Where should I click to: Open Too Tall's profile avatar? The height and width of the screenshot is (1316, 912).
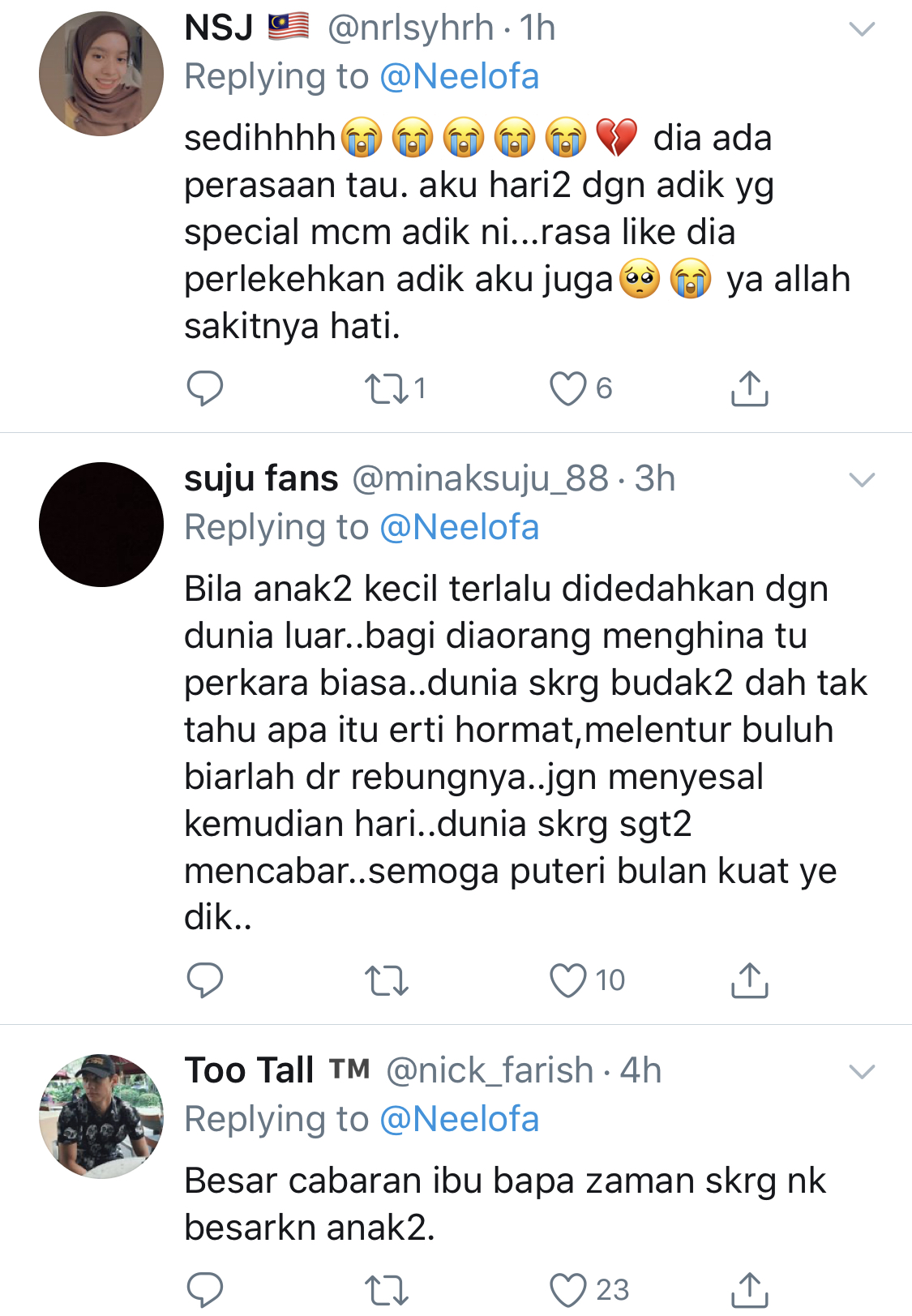101,1116
